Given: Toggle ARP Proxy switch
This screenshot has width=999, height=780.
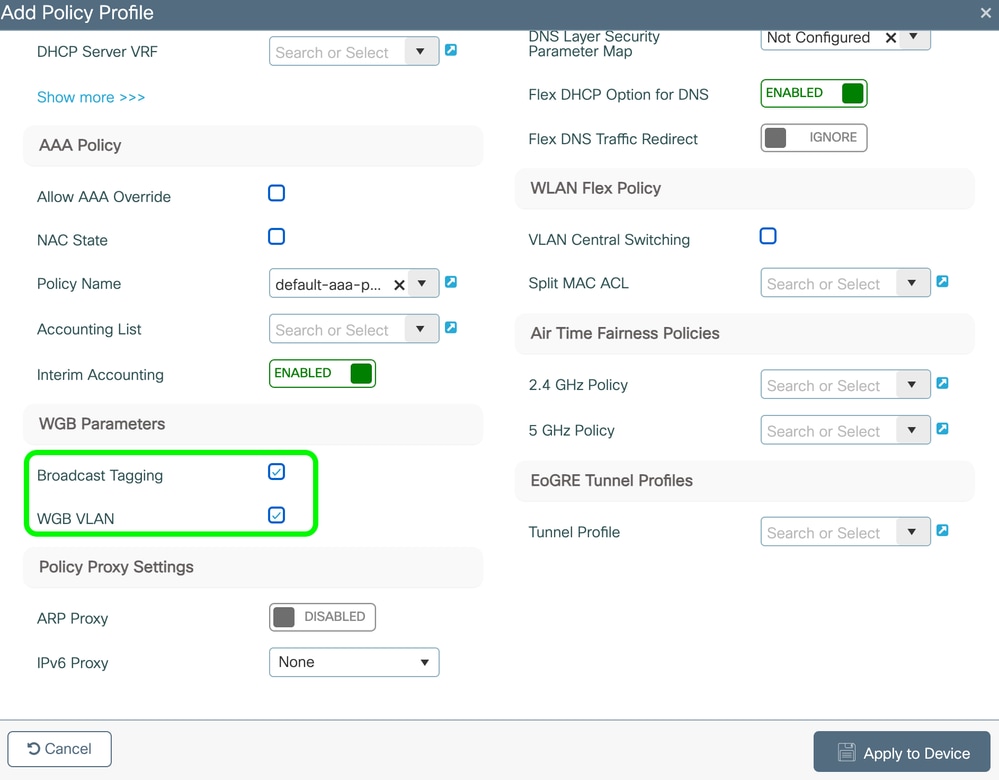Looking at the screenshot, I should (x=322, y=617).
